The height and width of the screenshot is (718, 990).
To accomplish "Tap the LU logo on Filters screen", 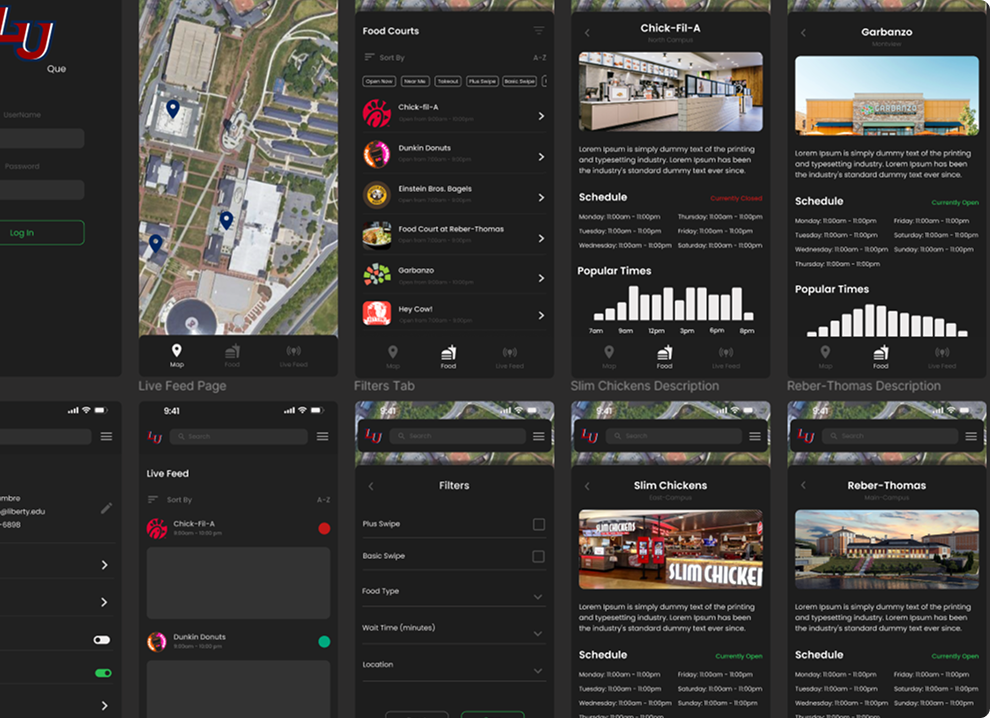I will coord(374,436).
